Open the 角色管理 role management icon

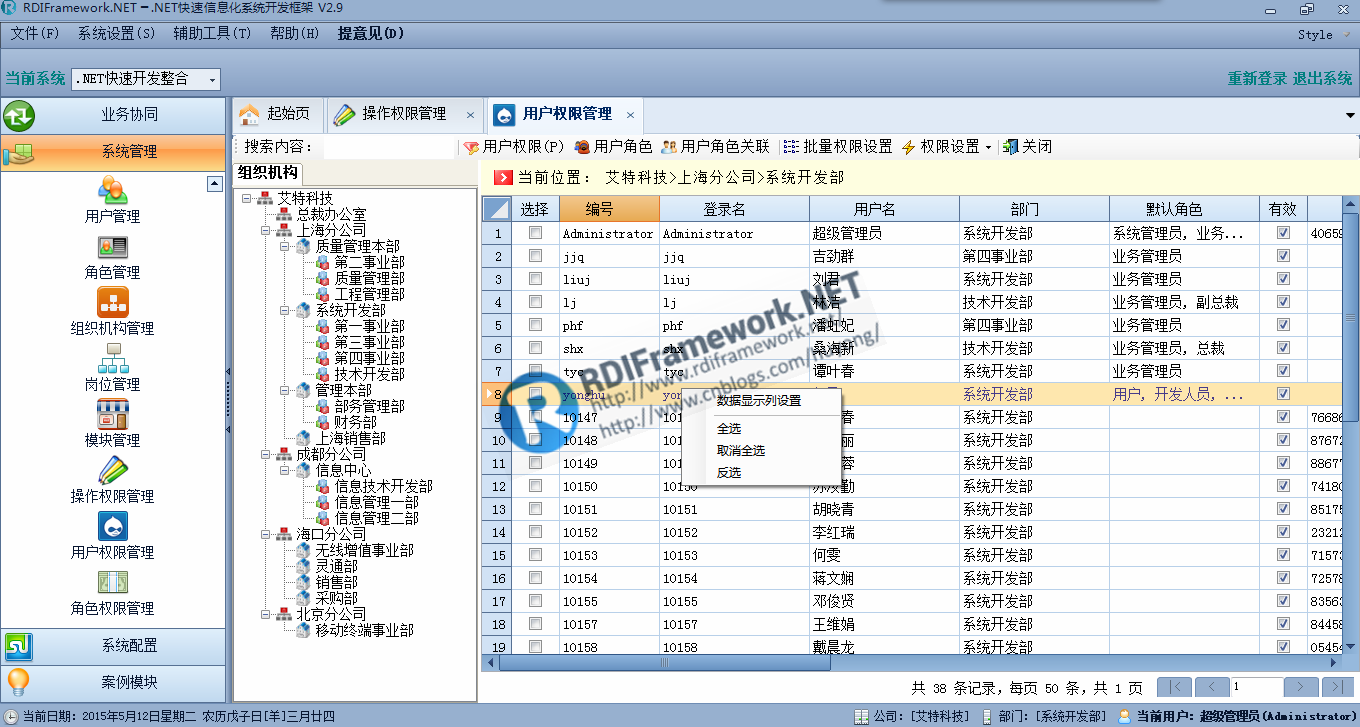click(112, 246)
